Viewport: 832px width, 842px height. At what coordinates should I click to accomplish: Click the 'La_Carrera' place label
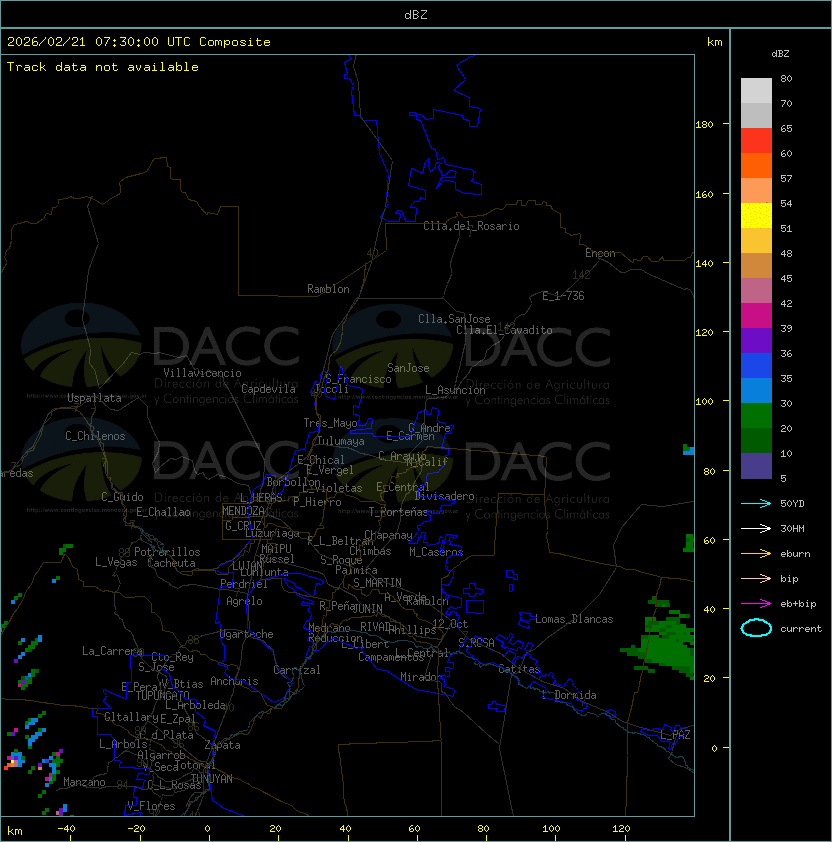tap(112, 651)
